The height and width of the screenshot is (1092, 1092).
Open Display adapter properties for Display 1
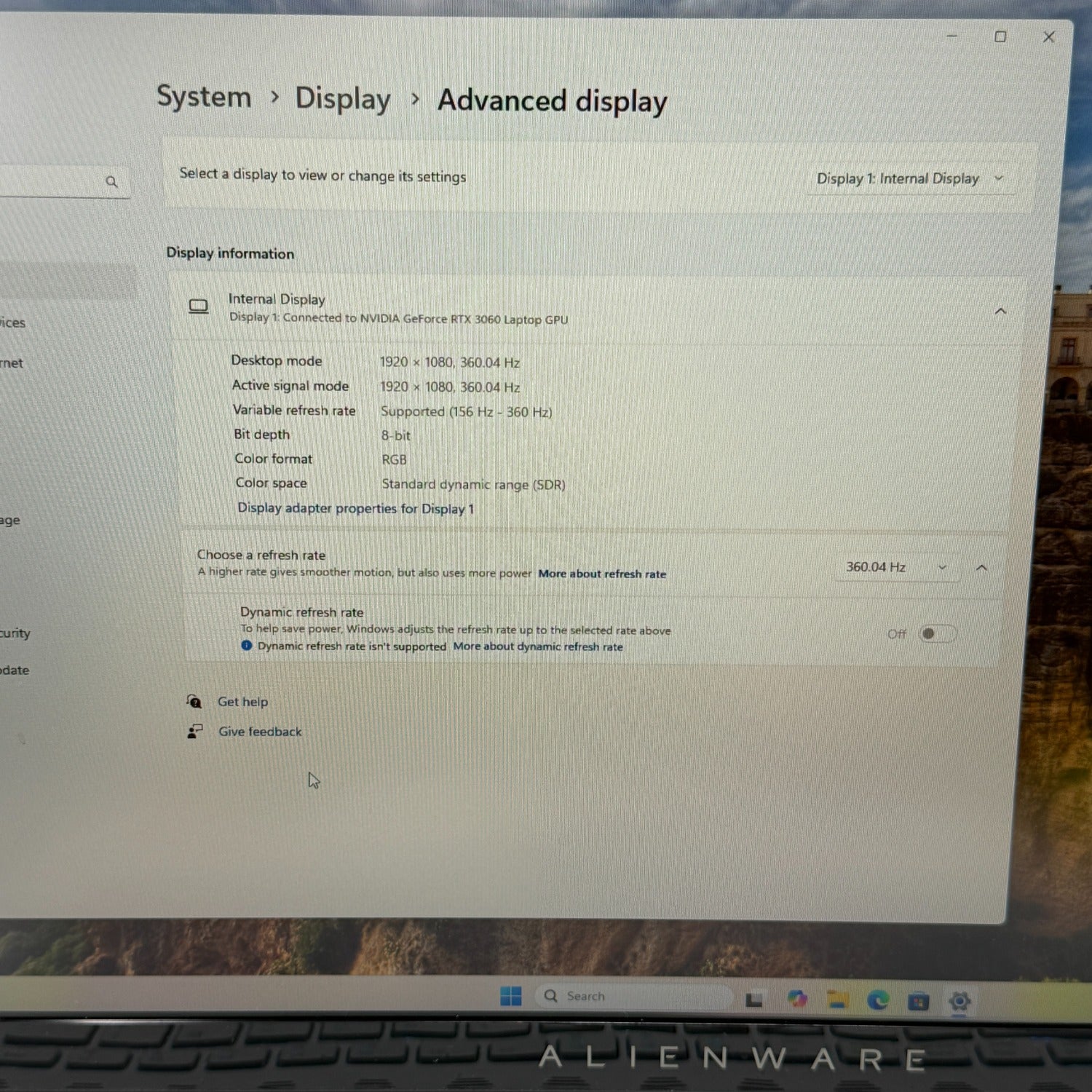(x=355, y=508)
